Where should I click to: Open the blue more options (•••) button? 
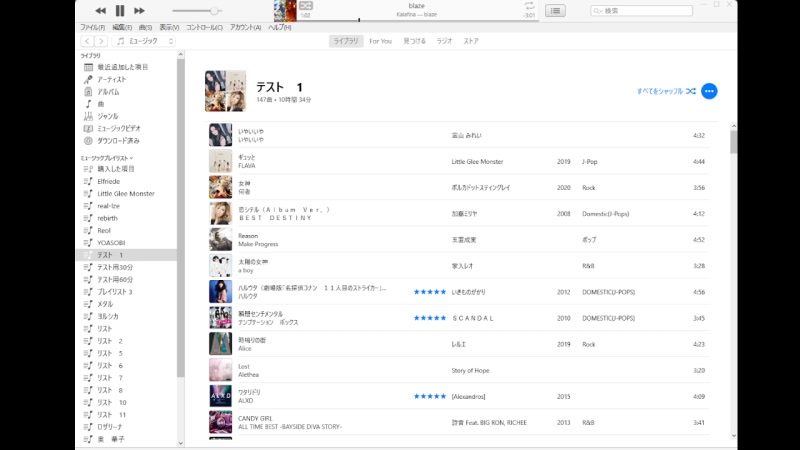[x=709, y=91]
